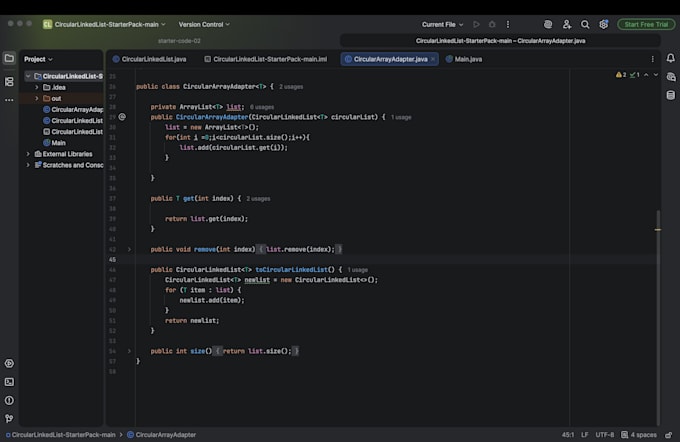Image resolution: width=680 pixels, height=442 pixels.
Task: Open the Notifications bell
Action: tap(670, 58)
